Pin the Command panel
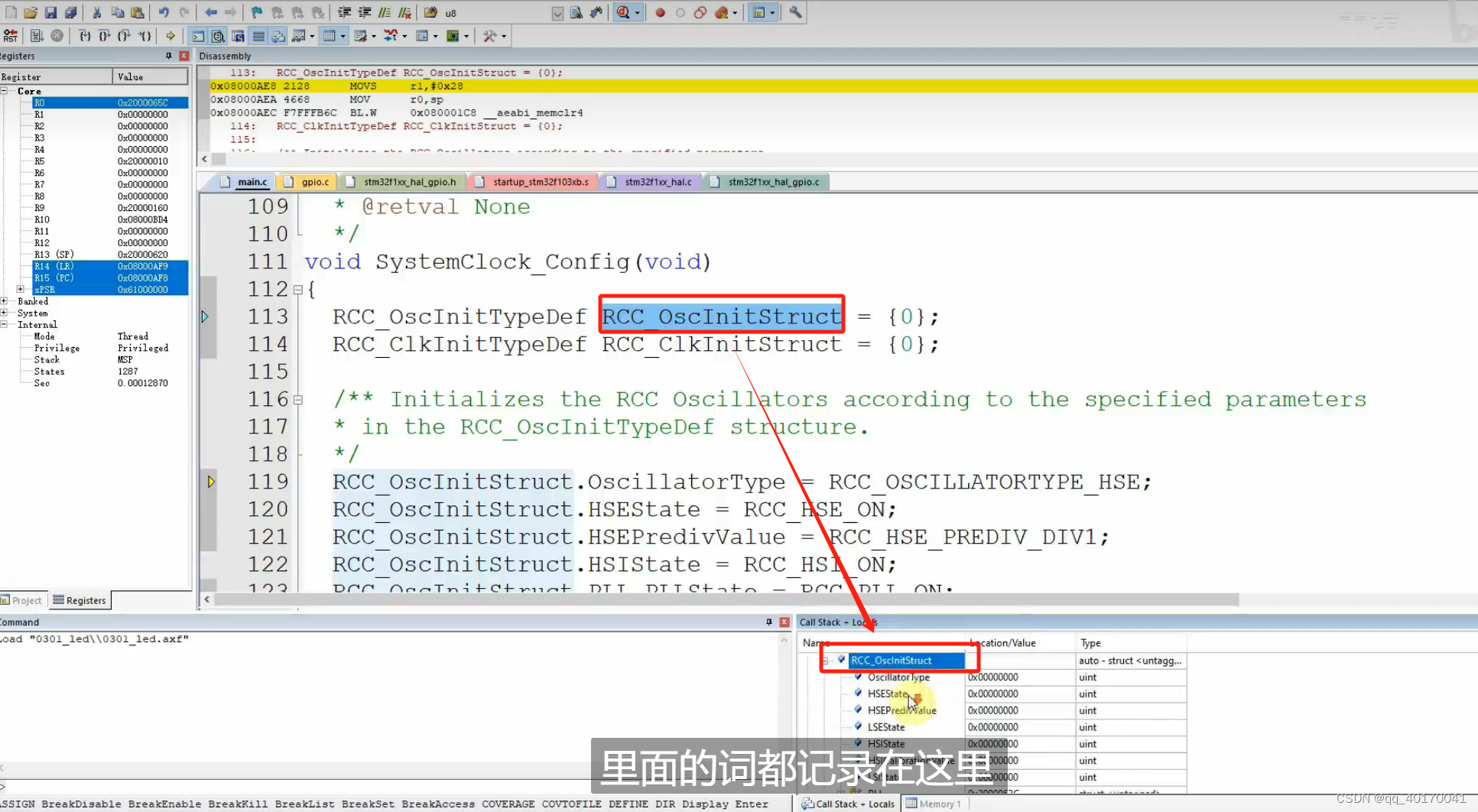The height and width of the screenshot is (812, 1478). (x=768, y=622)
